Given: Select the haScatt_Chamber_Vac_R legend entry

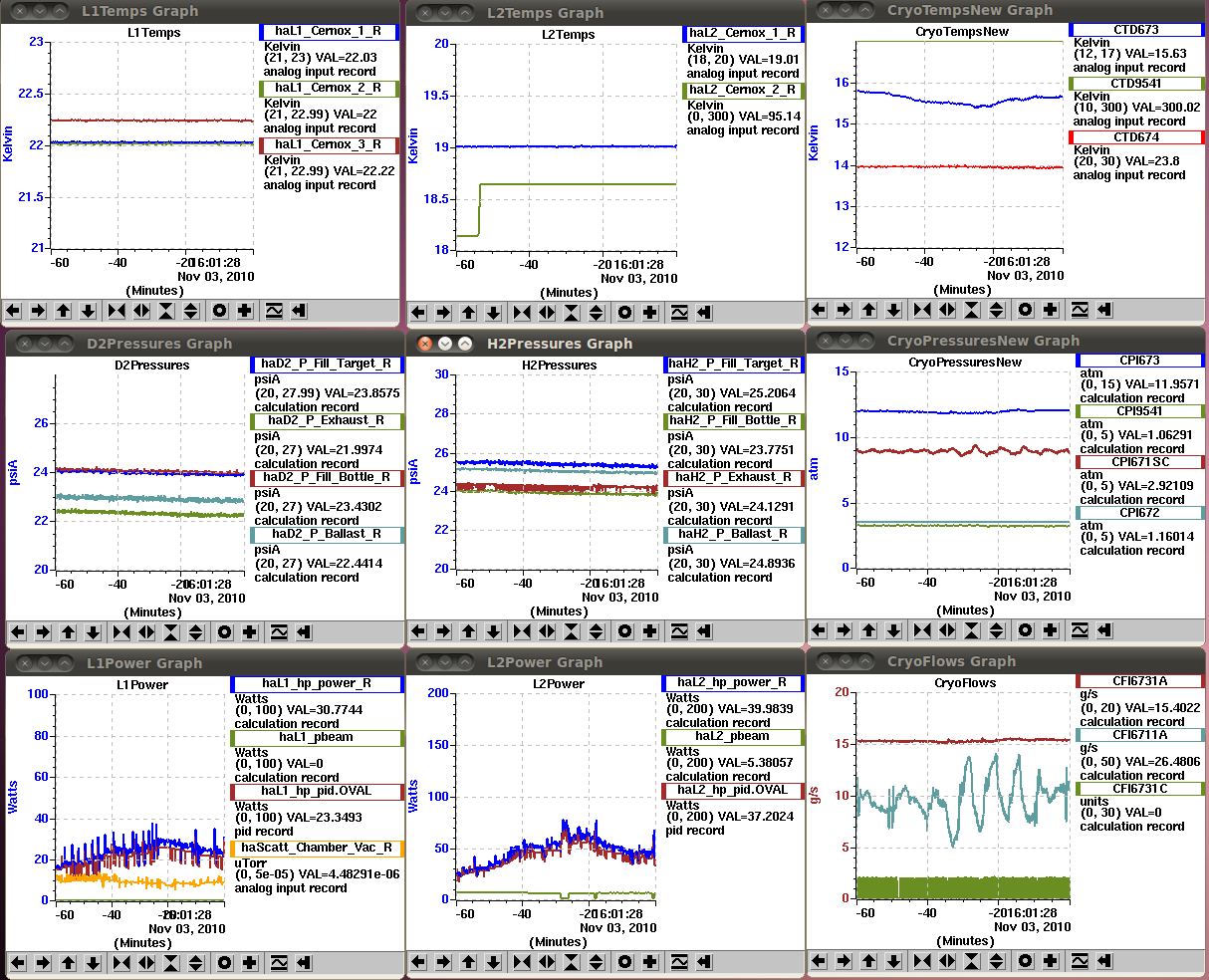Looking at the screenshot, I should click(x=316, y=849).
